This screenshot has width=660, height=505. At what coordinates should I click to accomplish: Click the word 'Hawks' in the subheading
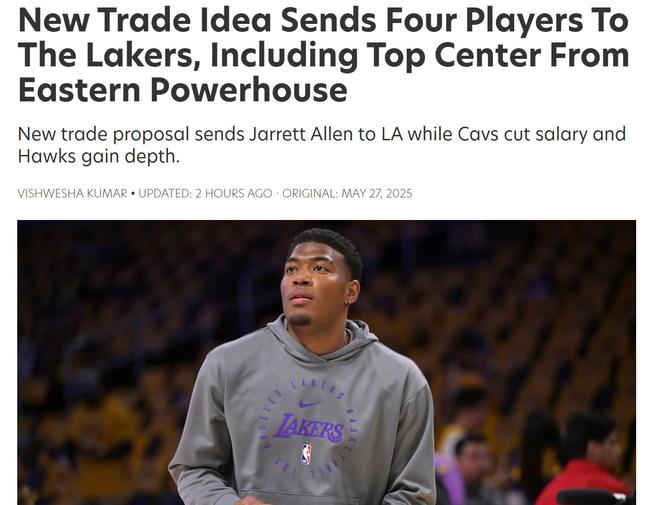point(47,157)
